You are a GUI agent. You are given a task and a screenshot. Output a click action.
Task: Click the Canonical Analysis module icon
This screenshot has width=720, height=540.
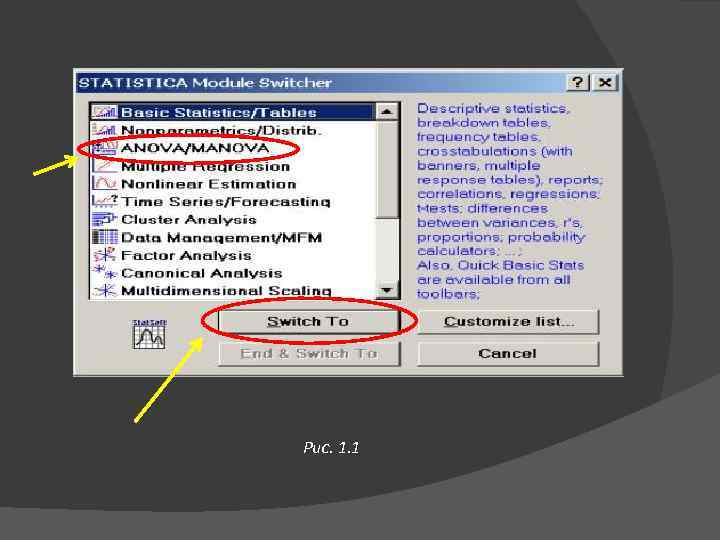(x=105, y=273)
